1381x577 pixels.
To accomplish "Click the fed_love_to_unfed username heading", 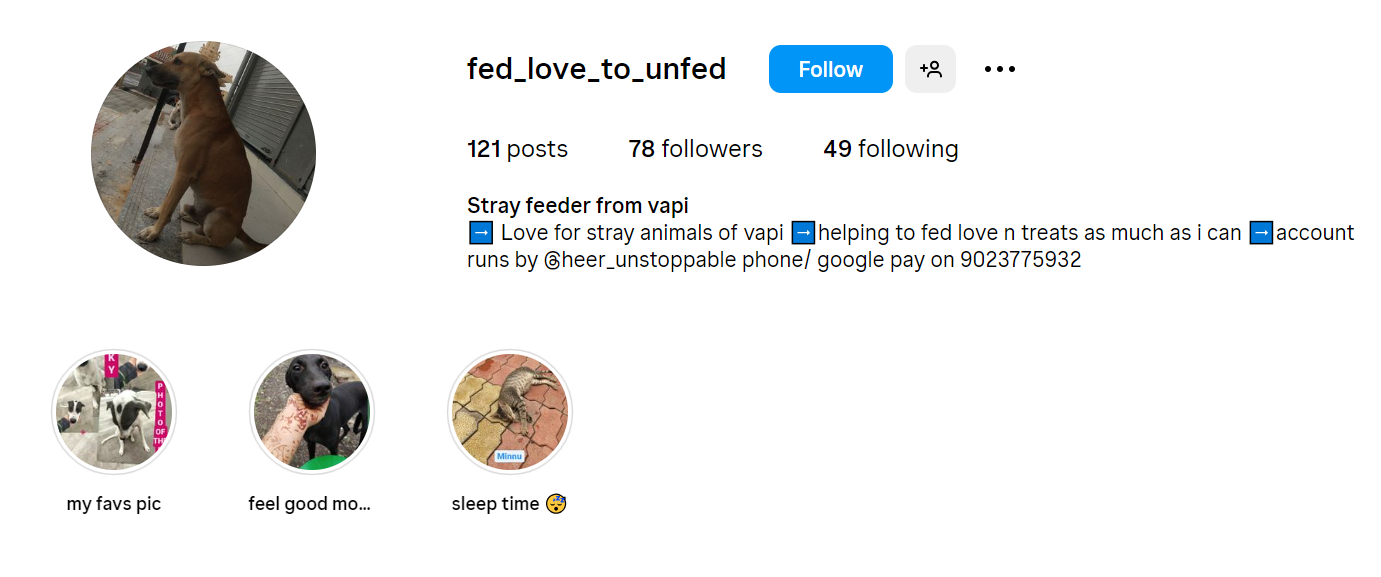I will point(596,69).
